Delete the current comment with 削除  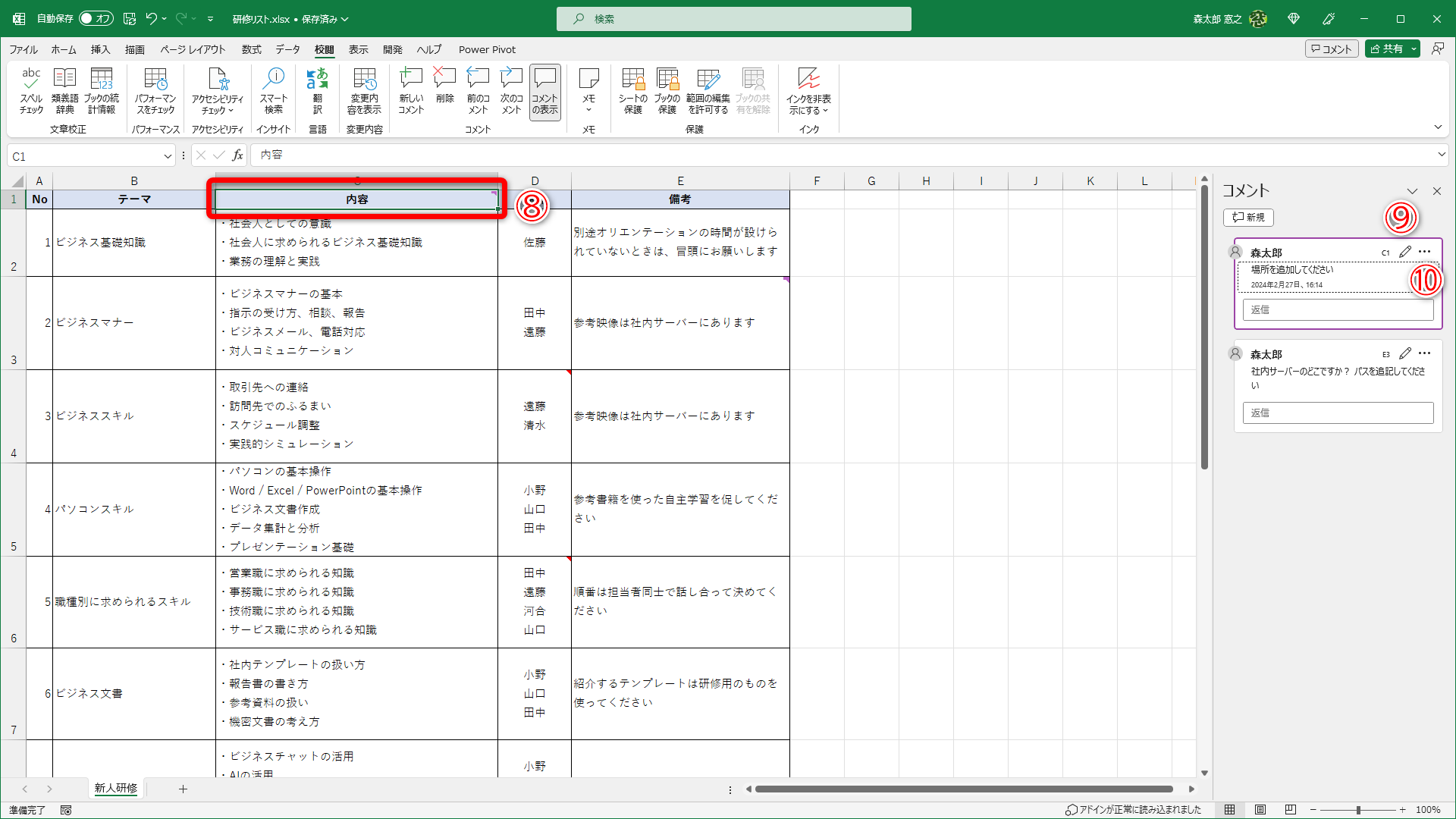[x=444, y=91]
